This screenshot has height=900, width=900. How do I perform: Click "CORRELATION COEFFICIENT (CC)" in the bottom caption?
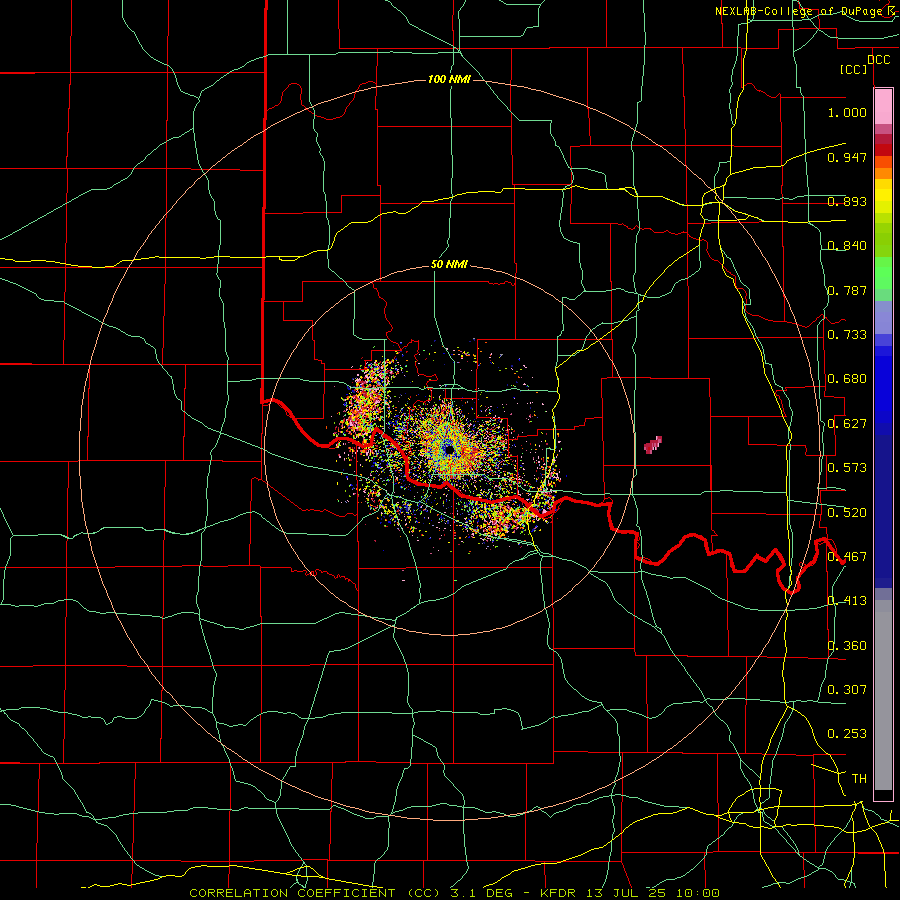[x=315, y=893]
